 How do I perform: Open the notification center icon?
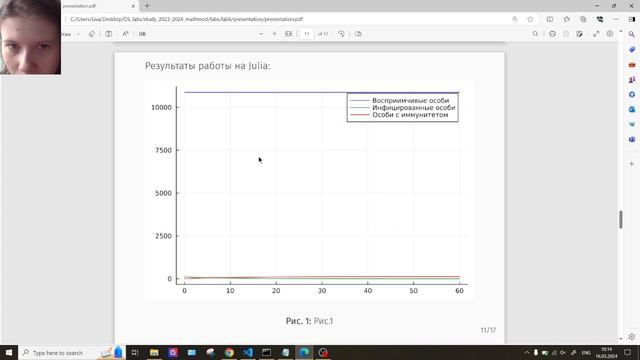pos(628,352)
